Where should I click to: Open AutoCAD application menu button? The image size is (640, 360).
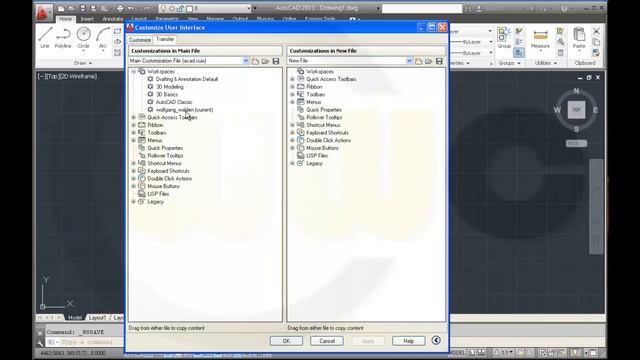(x=43, y=12)
